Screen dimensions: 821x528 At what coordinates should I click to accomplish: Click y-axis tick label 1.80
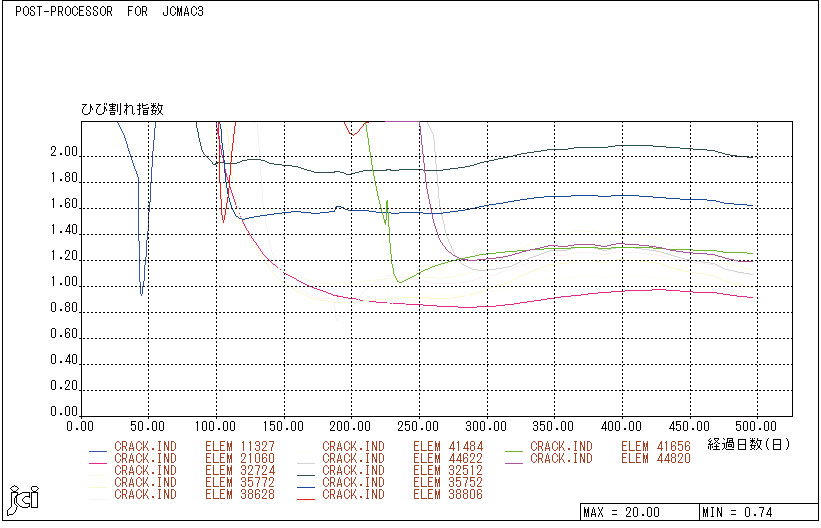[x=64, y=179]
